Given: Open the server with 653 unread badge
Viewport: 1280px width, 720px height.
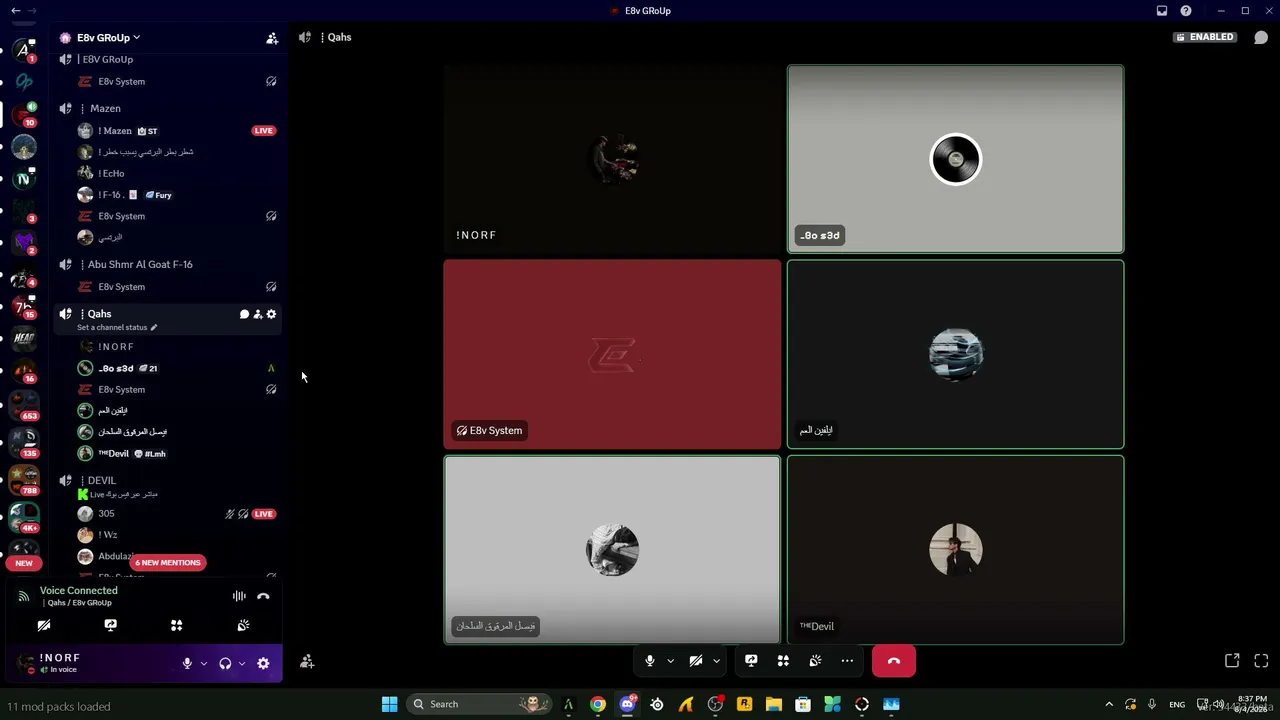Looking at the screenshot, I should 24,405.
